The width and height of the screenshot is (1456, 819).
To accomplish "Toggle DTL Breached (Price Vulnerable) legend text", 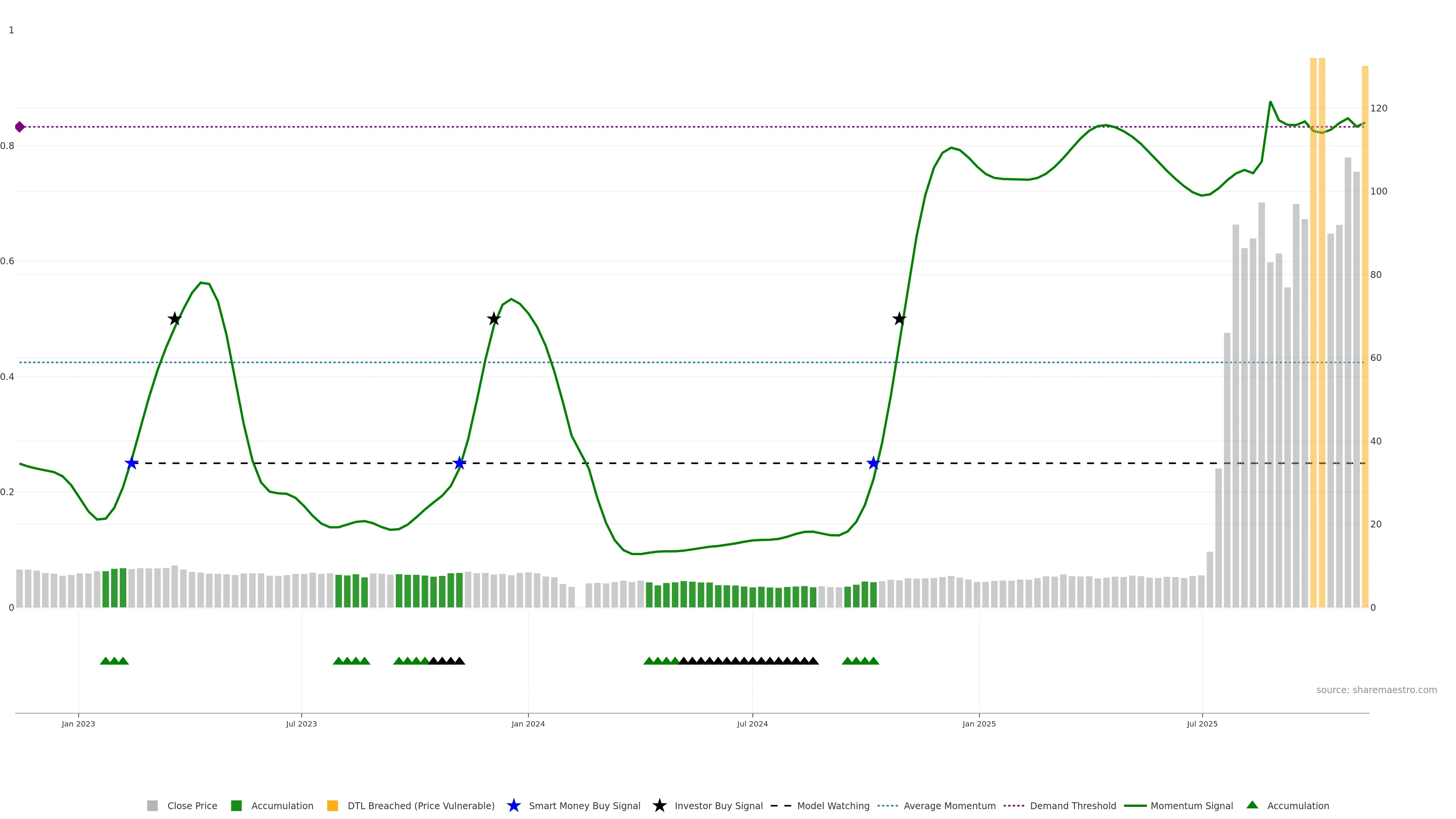I will click(x=420, y=806).
